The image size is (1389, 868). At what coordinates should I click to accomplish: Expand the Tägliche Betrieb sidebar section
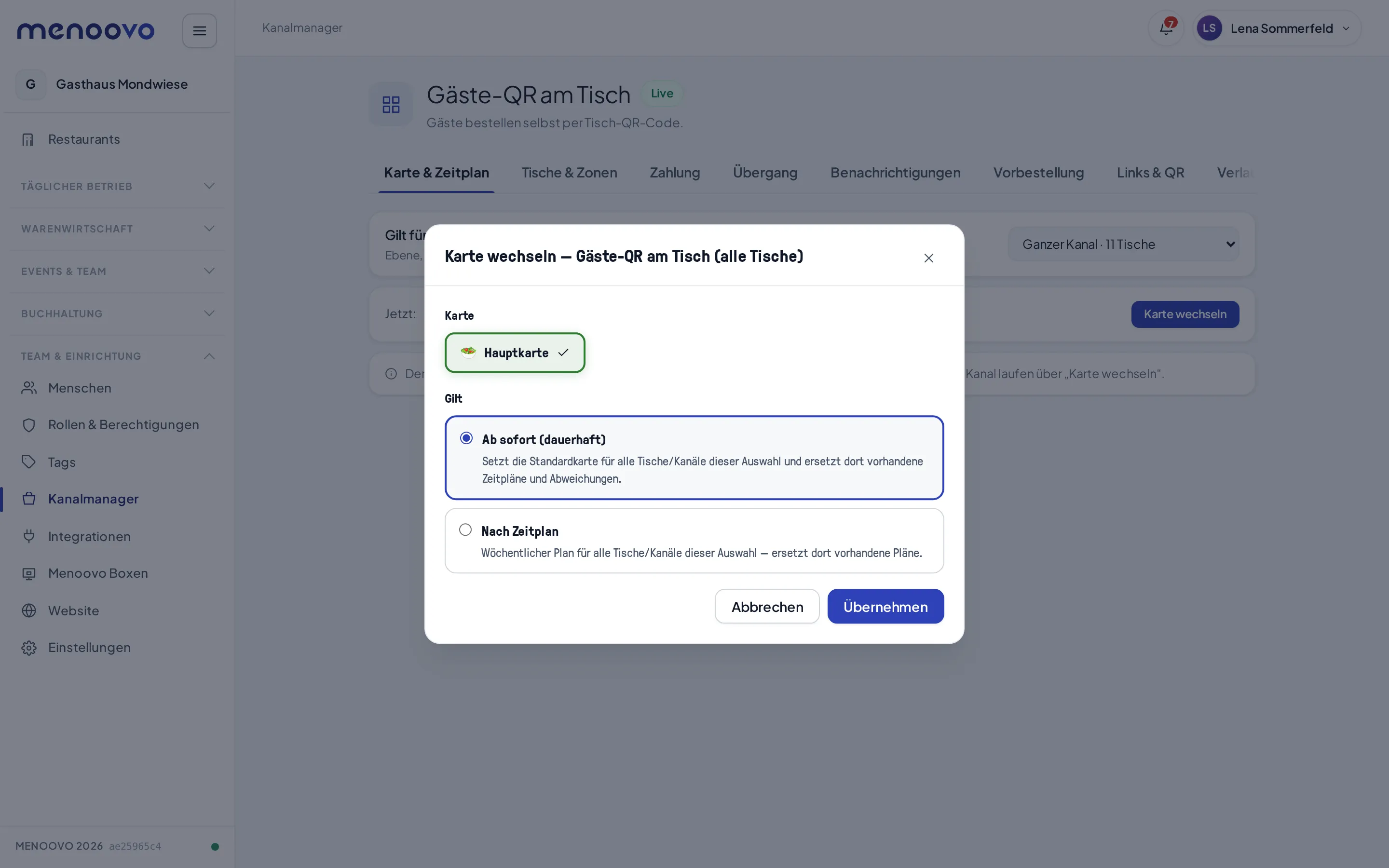[x=117, y=186]
